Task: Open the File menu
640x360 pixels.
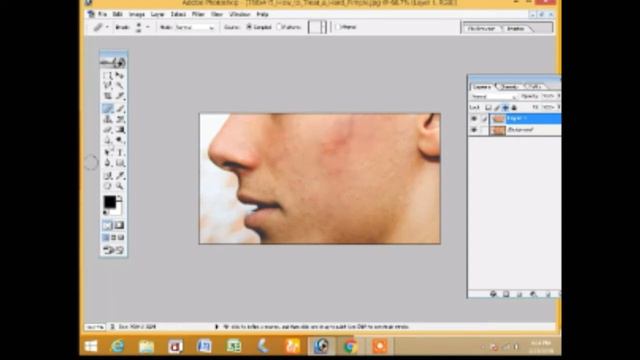Action: click(102, 14)
